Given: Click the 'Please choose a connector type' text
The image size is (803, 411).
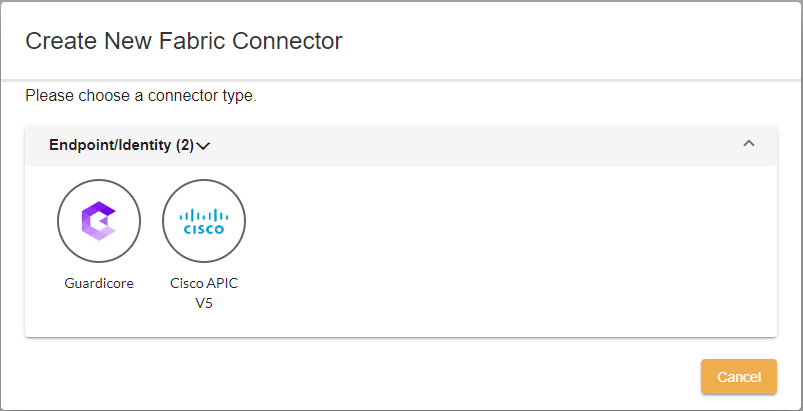Looking at the screenshot, I should tap(141, 97).
